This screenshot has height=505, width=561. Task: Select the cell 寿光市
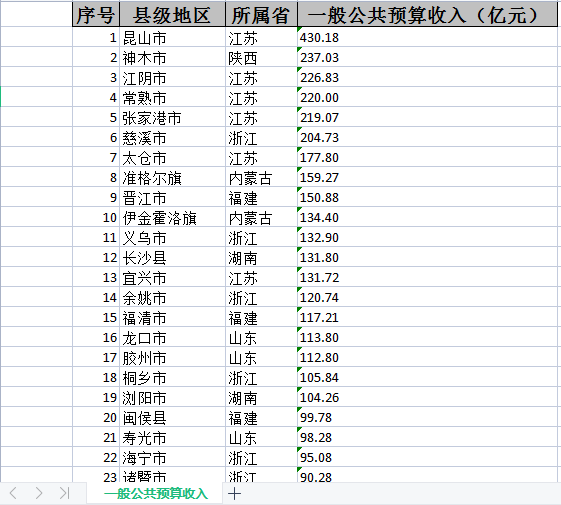tap(172, 438)
